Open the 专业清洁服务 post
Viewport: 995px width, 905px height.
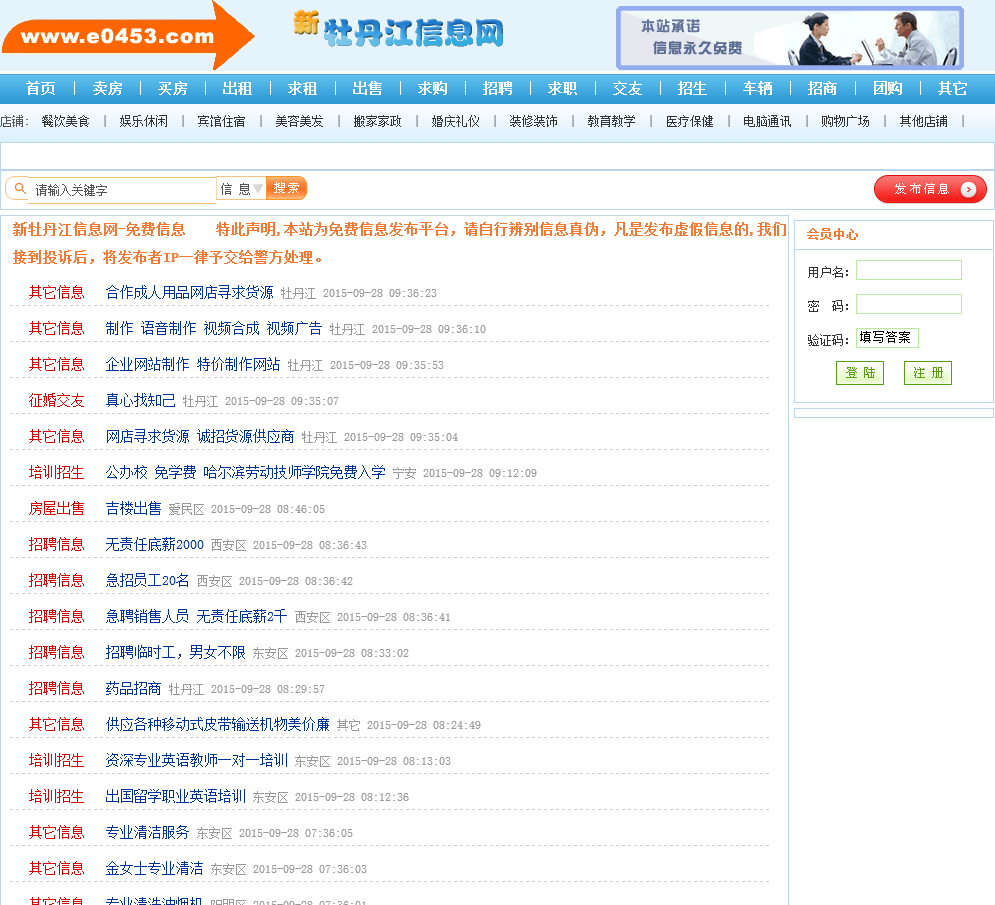pos(147,833)
